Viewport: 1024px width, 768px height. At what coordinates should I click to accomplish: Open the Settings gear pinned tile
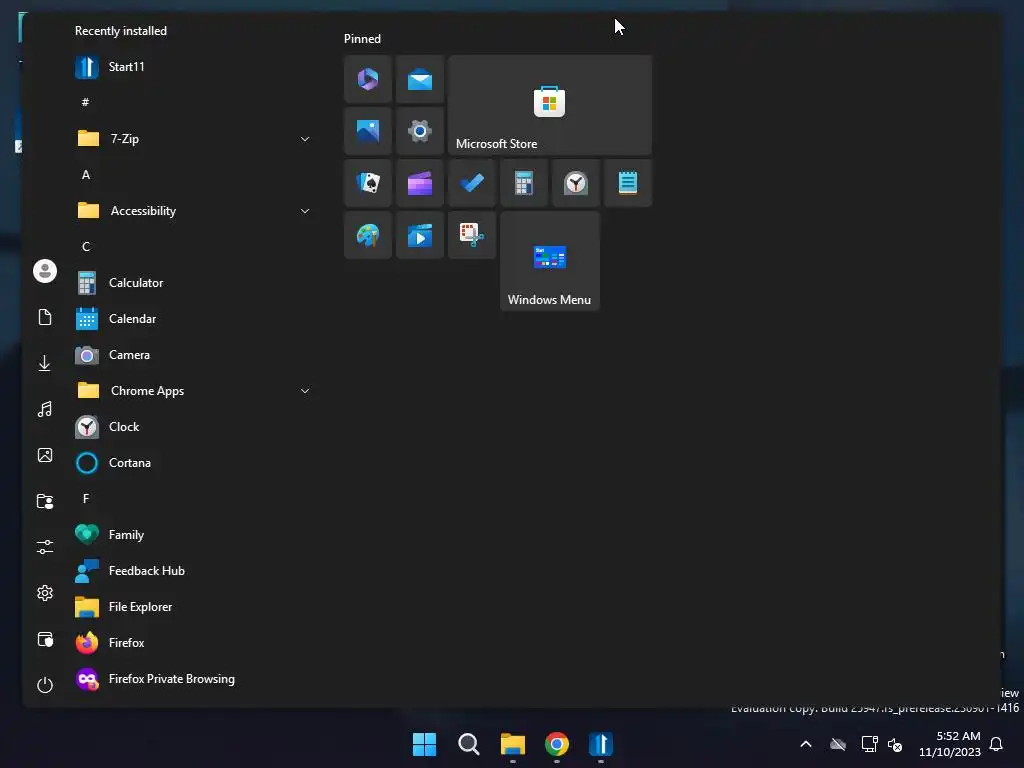(420, 131)
